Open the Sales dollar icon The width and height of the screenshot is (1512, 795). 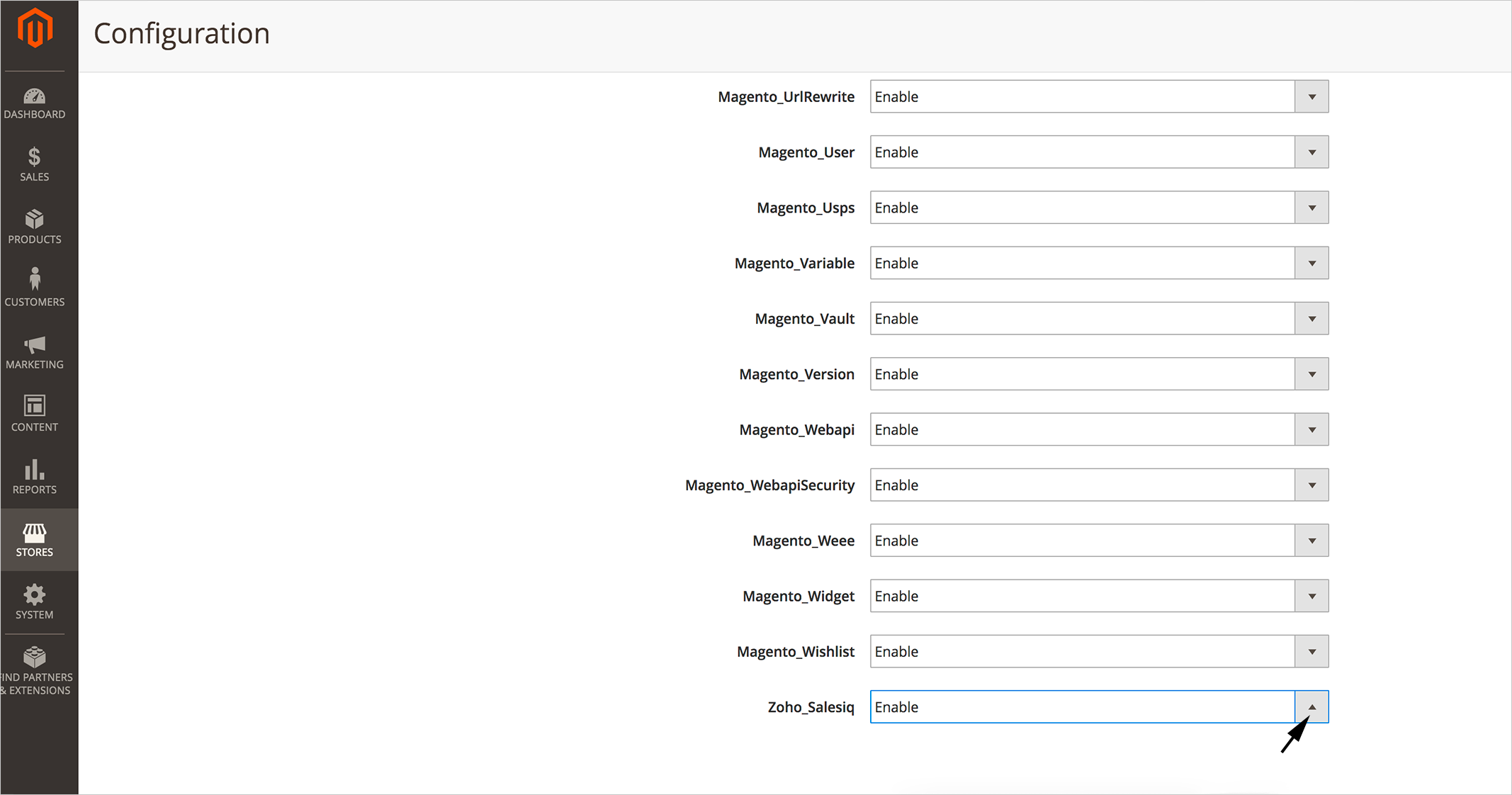[x=34, y=157]
